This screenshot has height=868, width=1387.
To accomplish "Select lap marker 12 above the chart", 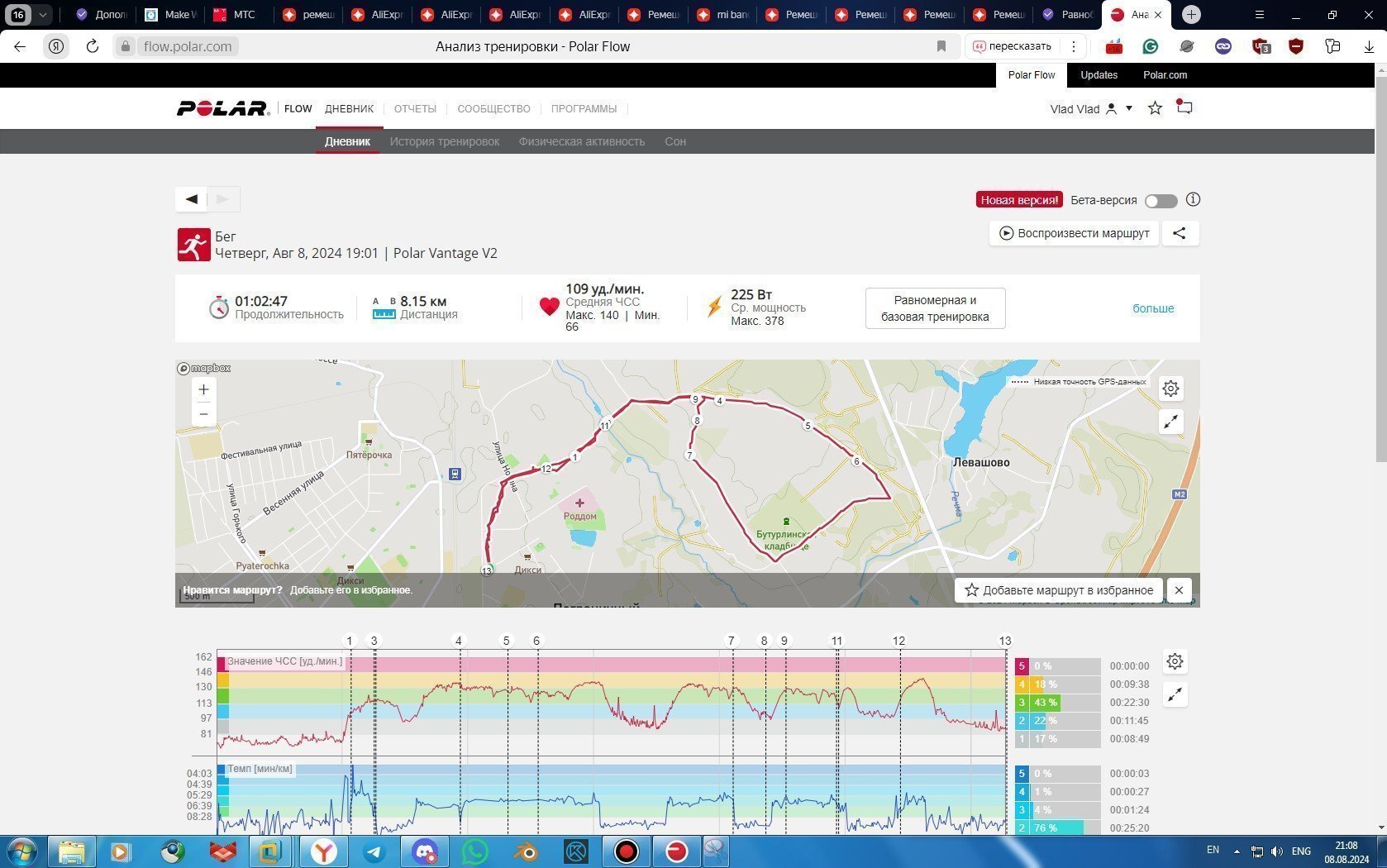I will (x=899, y=641).
